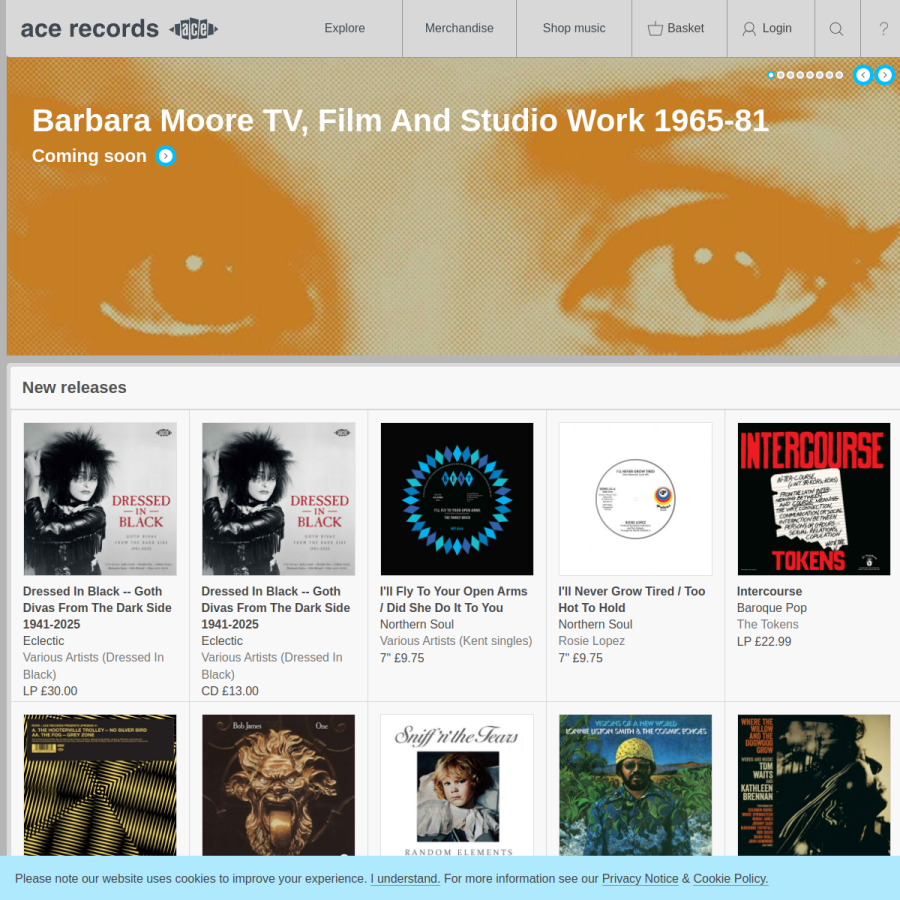900x900 pixels.
Task: Open the Merchandise menu
Action: click(x=459, y=28)
